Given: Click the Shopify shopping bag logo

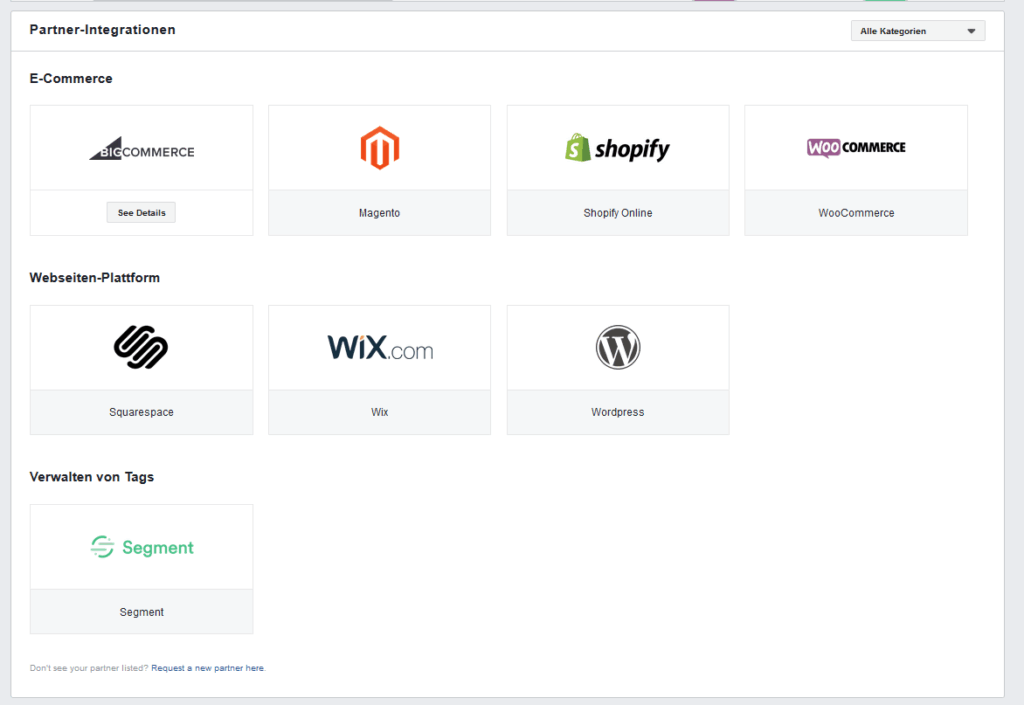Looking at the screenshot, I should (617, 149).
